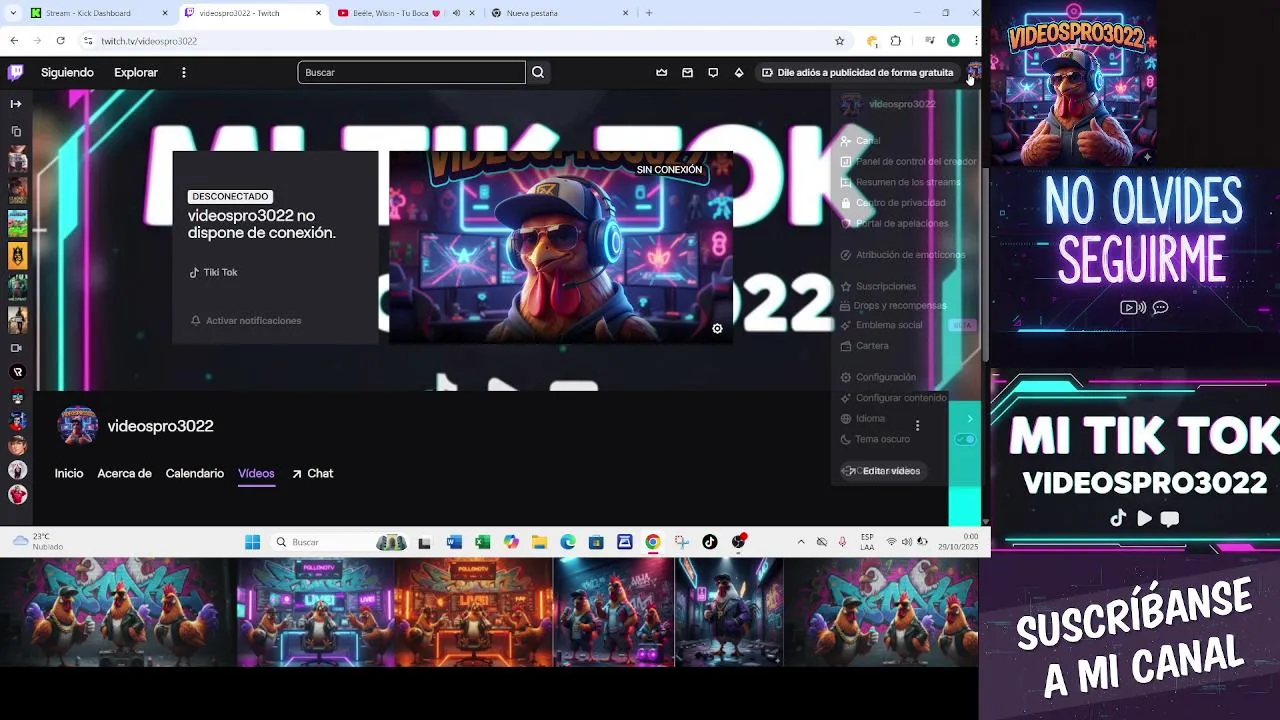Viewport: 1280px width, 720px height.
Task: Go to the Twitch home logo
Action: click(x=16, y=72)
